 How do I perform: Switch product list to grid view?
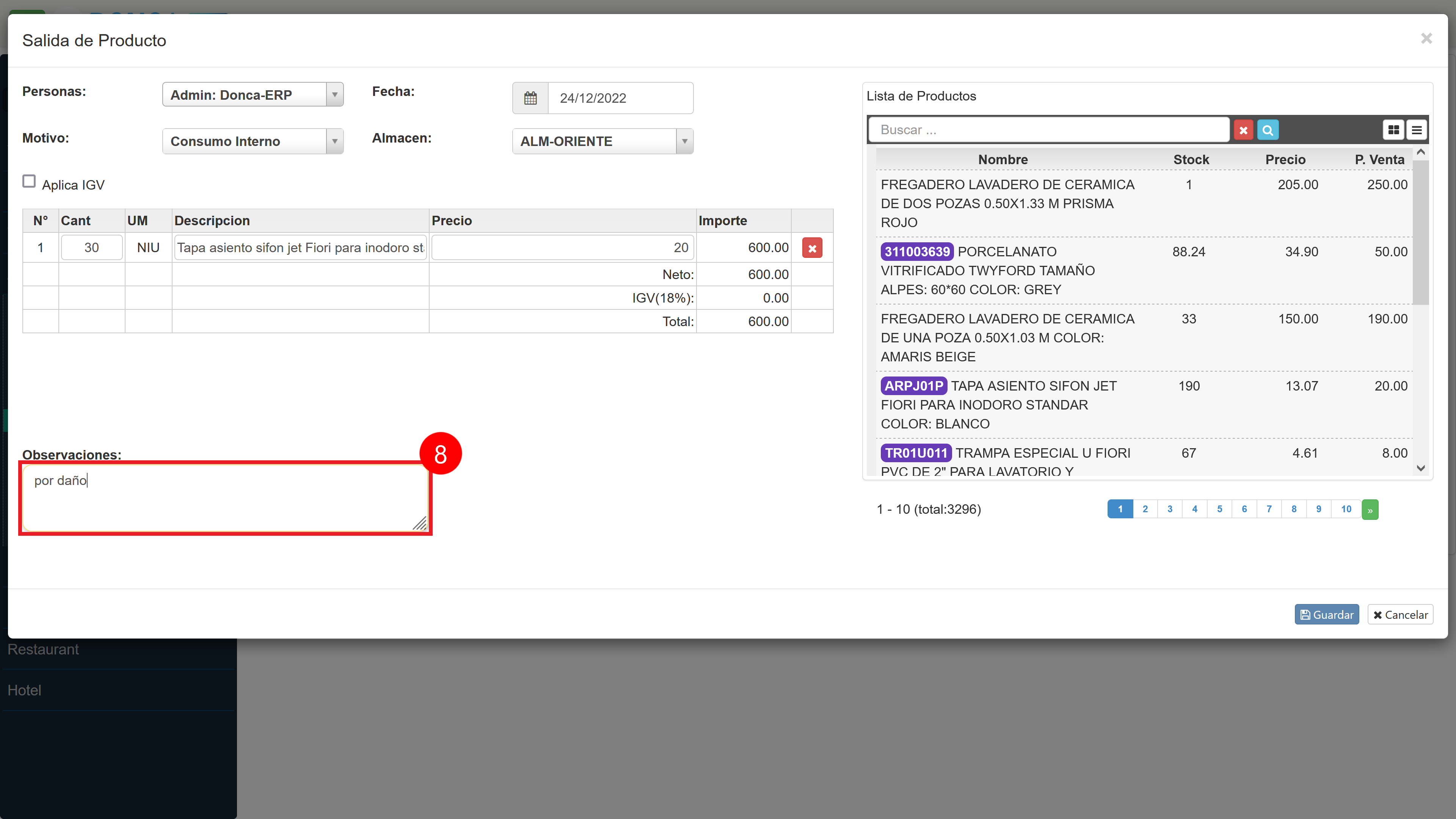[1393, 130]
